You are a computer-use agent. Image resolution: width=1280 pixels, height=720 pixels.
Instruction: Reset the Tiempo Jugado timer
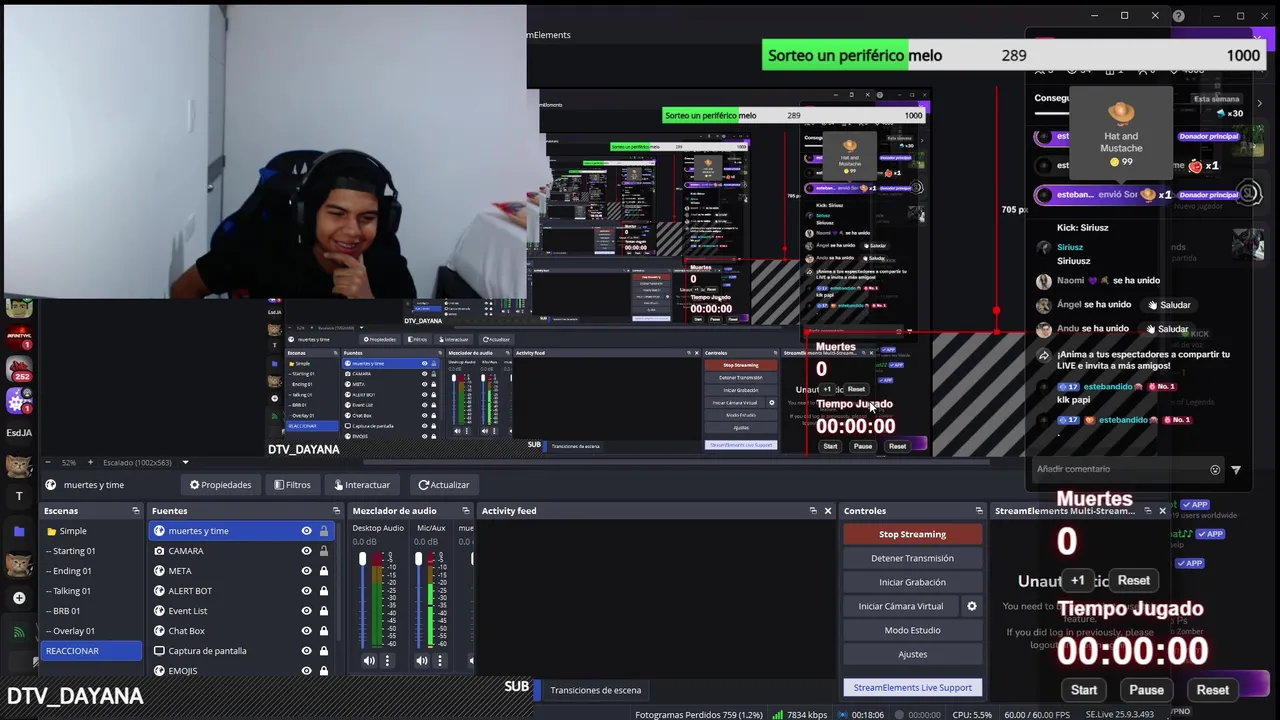[1213, 690]
